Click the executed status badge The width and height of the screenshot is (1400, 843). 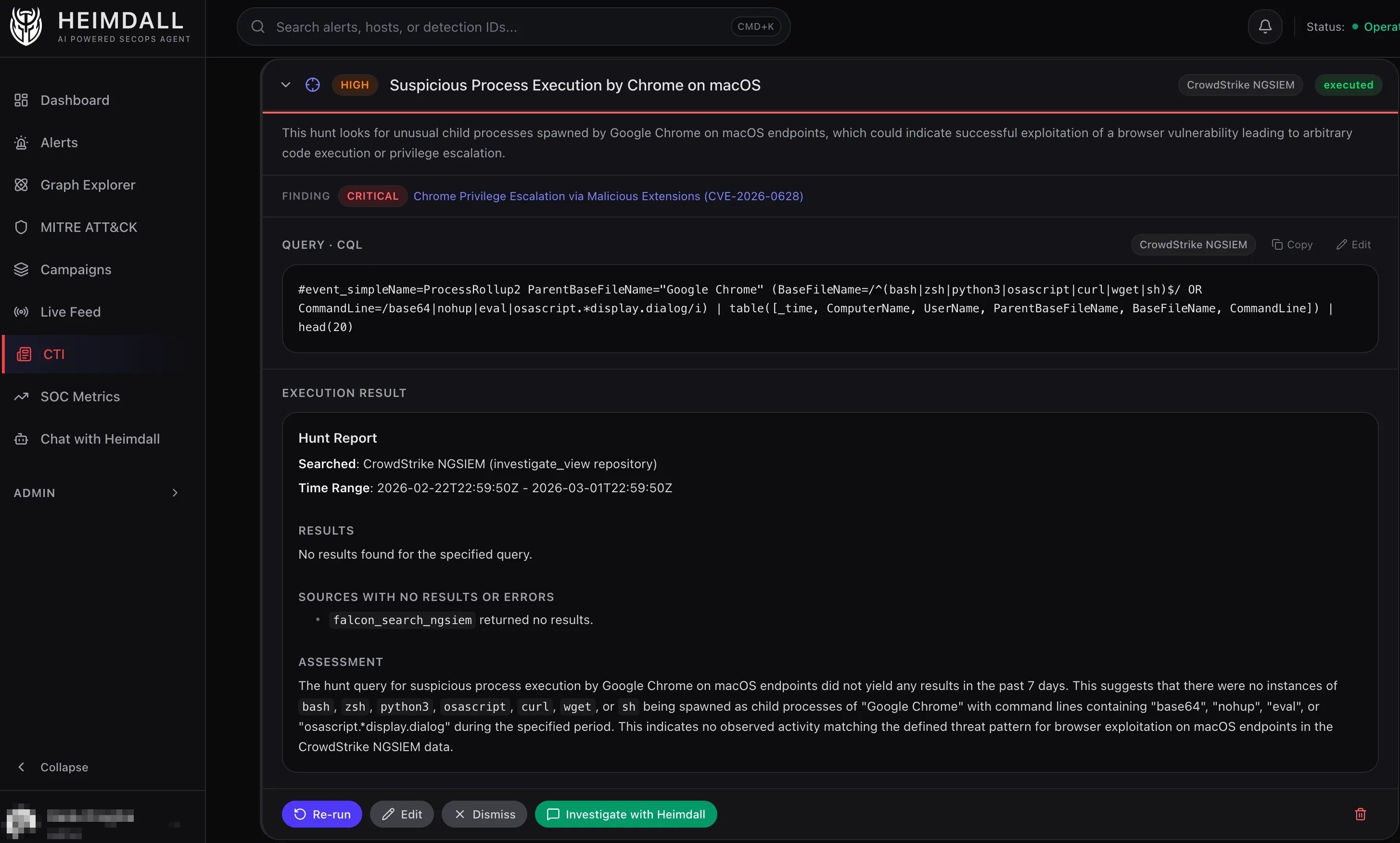click(1349, 85)
